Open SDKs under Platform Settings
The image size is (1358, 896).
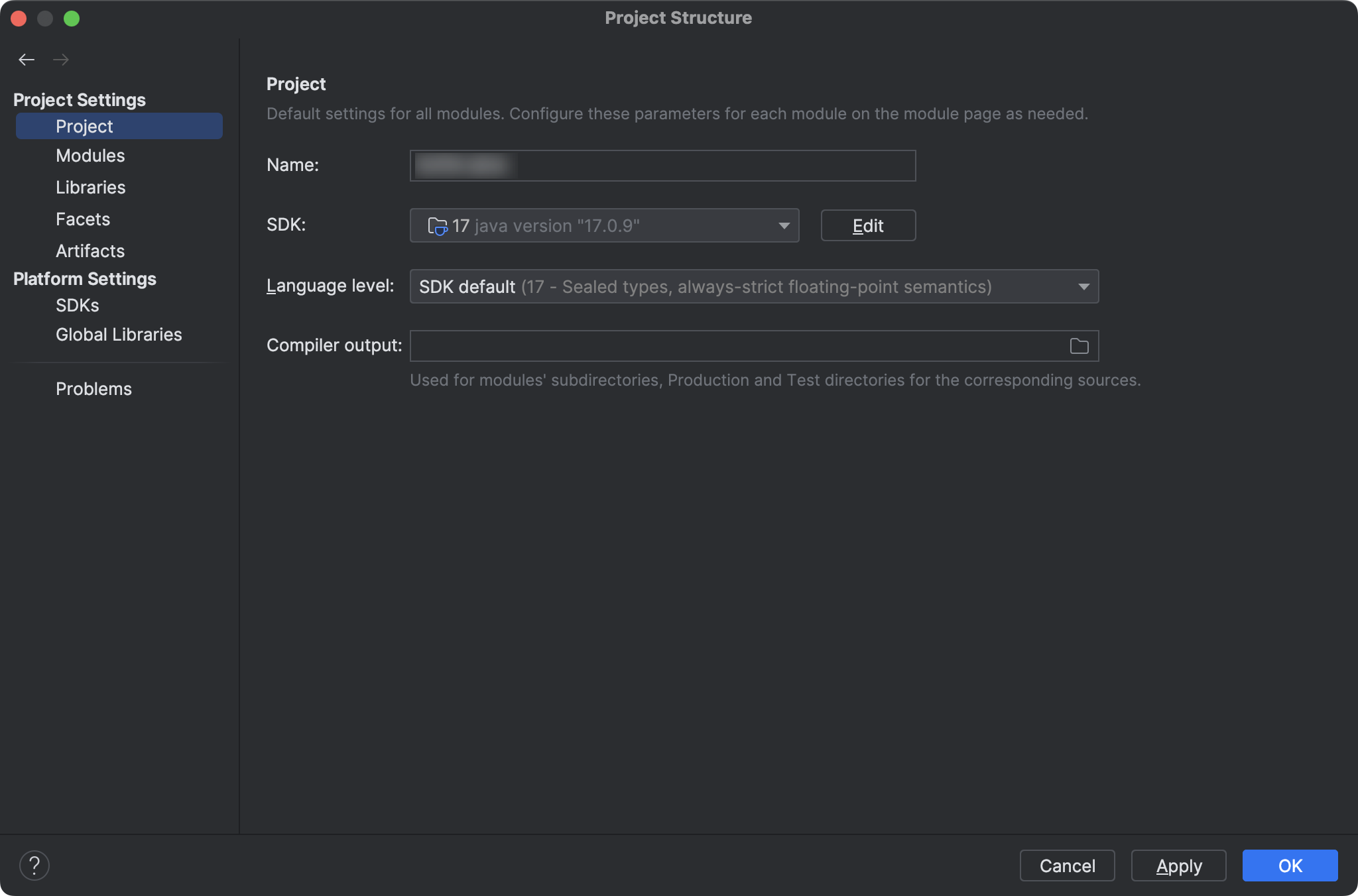click(78, 306)
